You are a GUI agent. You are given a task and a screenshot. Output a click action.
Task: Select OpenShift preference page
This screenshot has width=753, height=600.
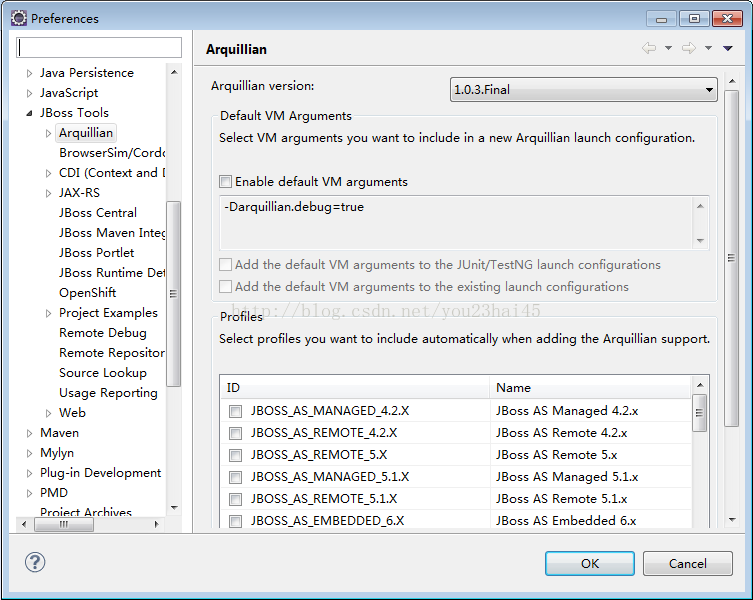[87, 293]
